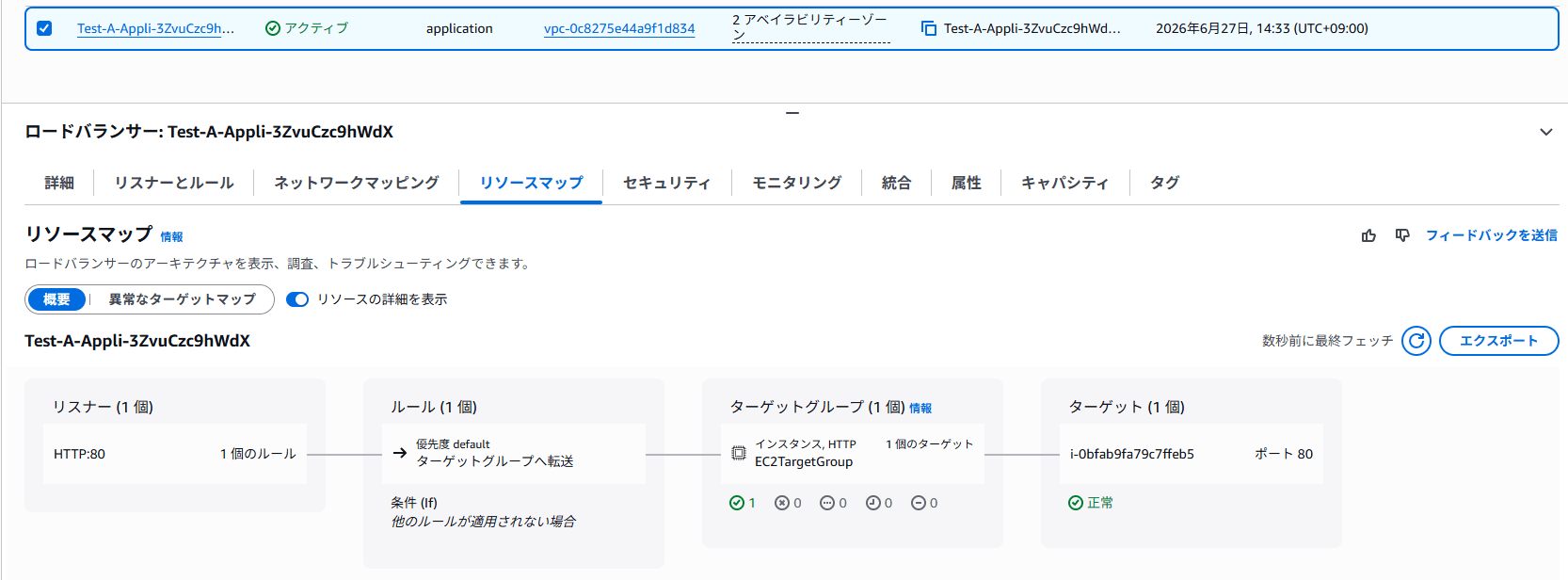Open the ネットワークマッピング tab
This screenshot has height=580, width=1568.
click(x=357, y=183)
